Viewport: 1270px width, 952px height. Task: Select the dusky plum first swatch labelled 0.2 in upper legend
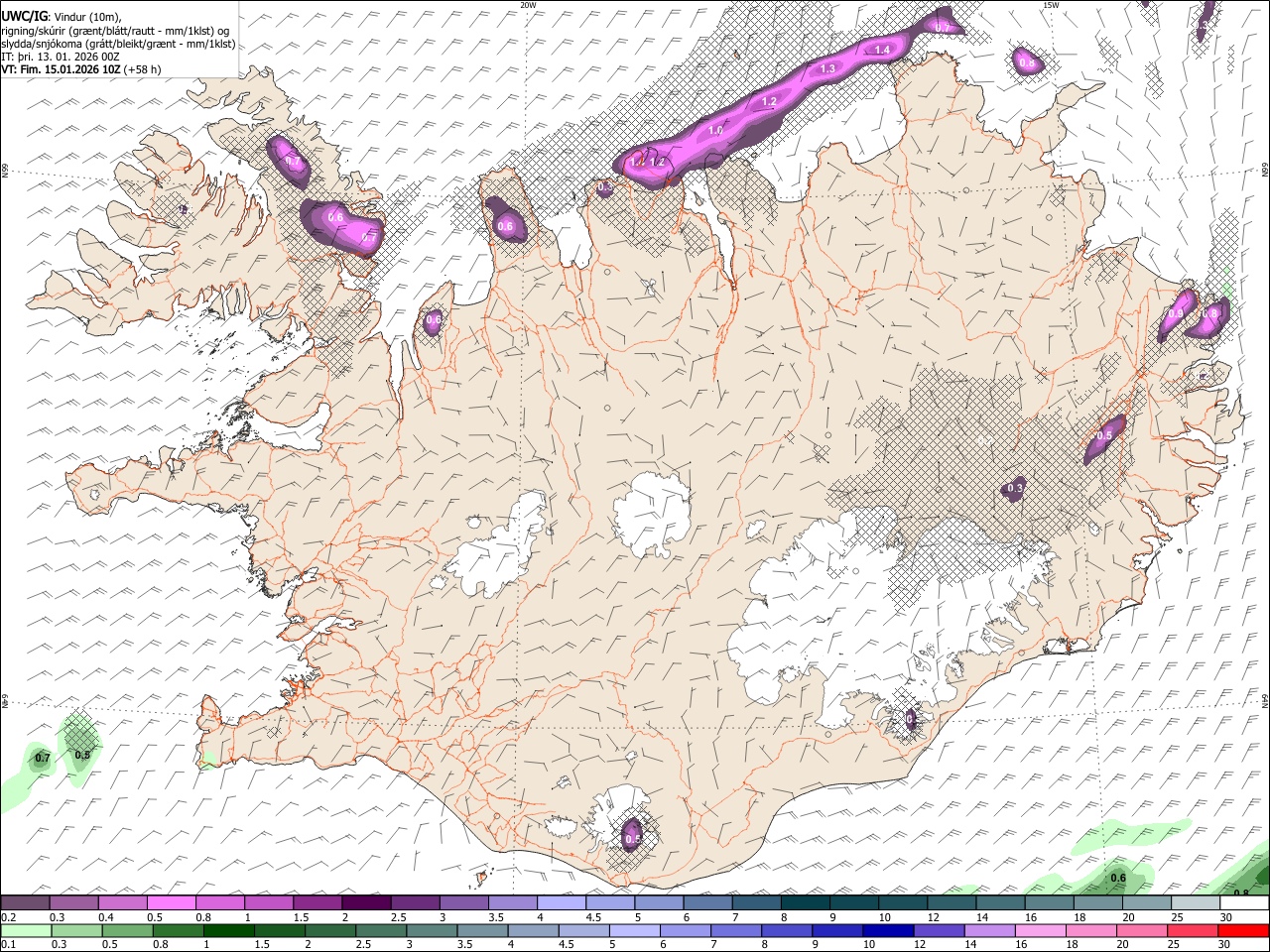click(25, 902)
